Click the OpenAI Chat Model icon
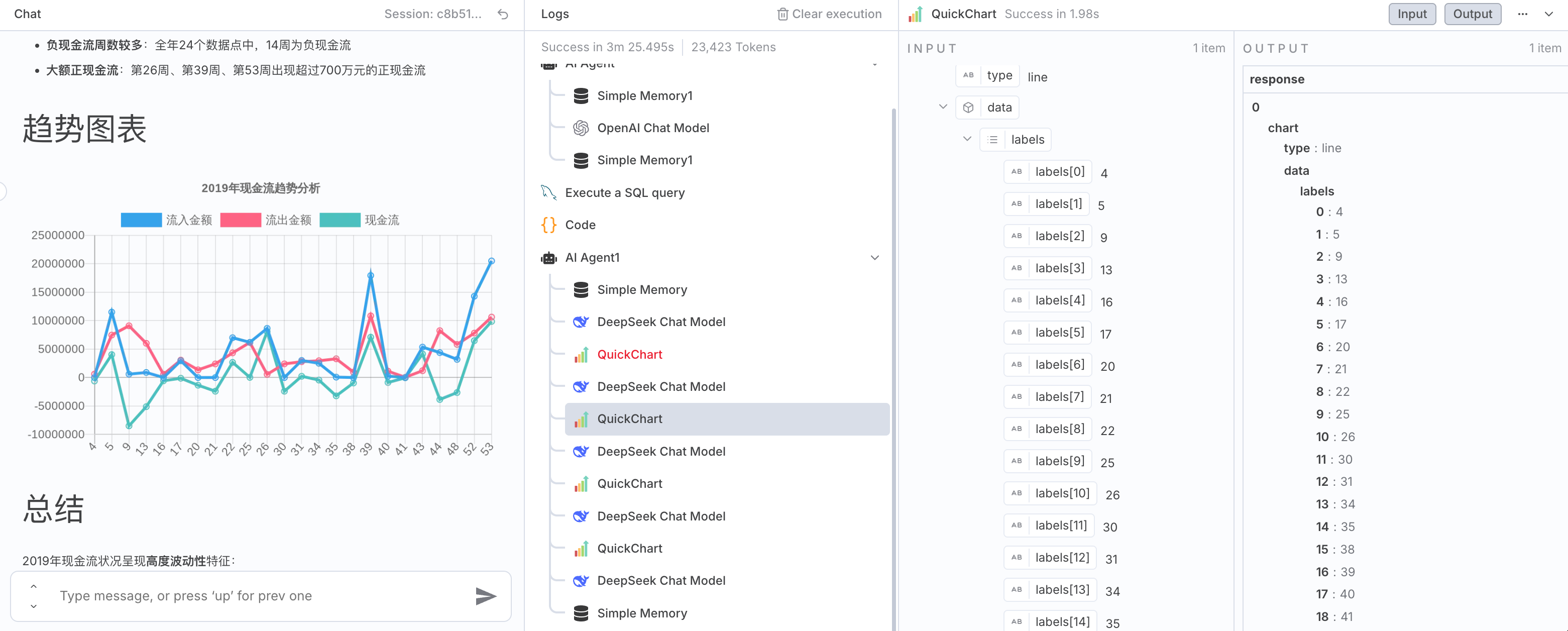This screenshot has height=631, width=1568. coord(581,128)
